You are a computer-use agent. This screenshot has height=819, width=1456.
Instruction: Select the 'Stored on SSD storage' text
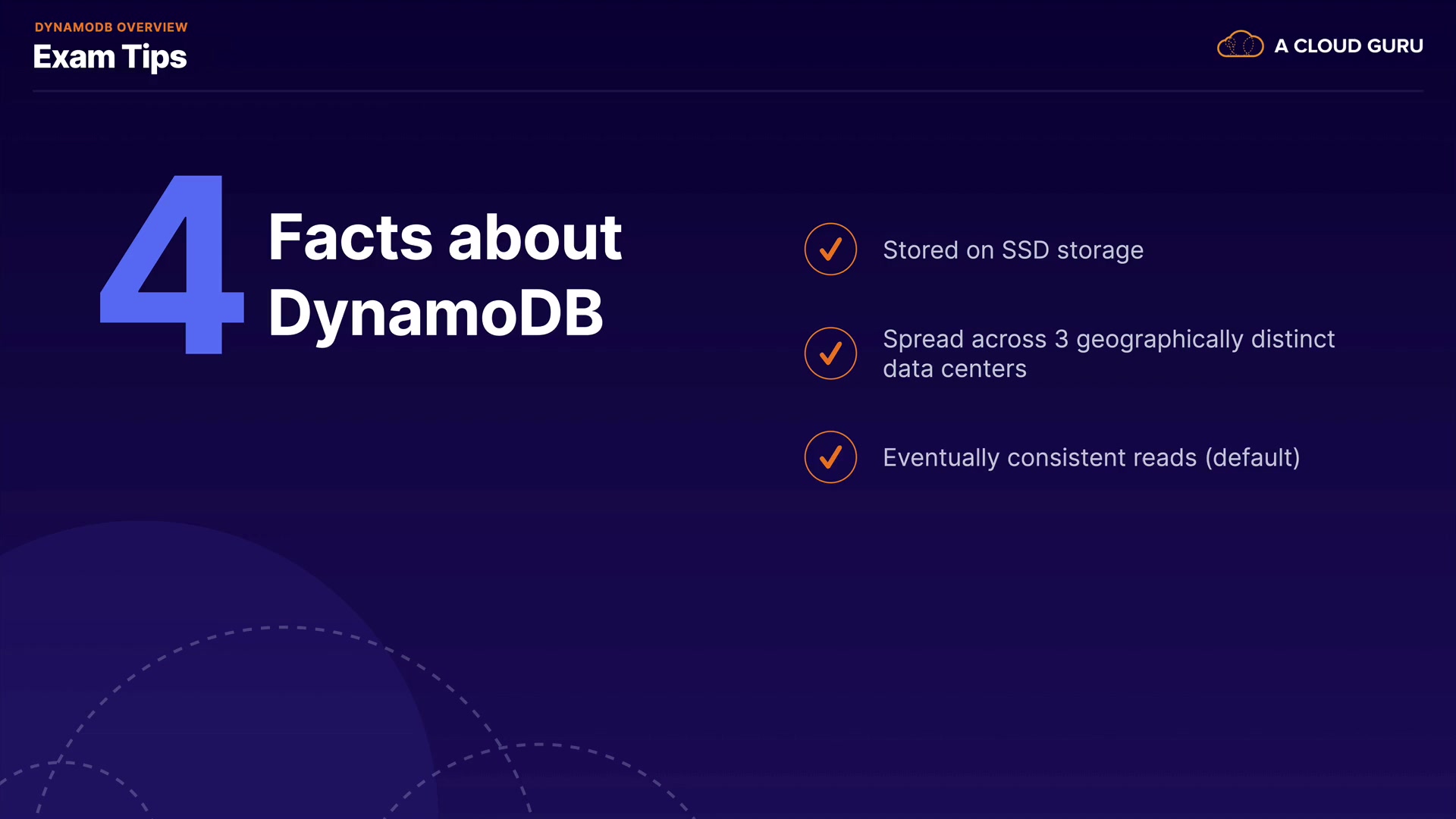[1012, 250]
